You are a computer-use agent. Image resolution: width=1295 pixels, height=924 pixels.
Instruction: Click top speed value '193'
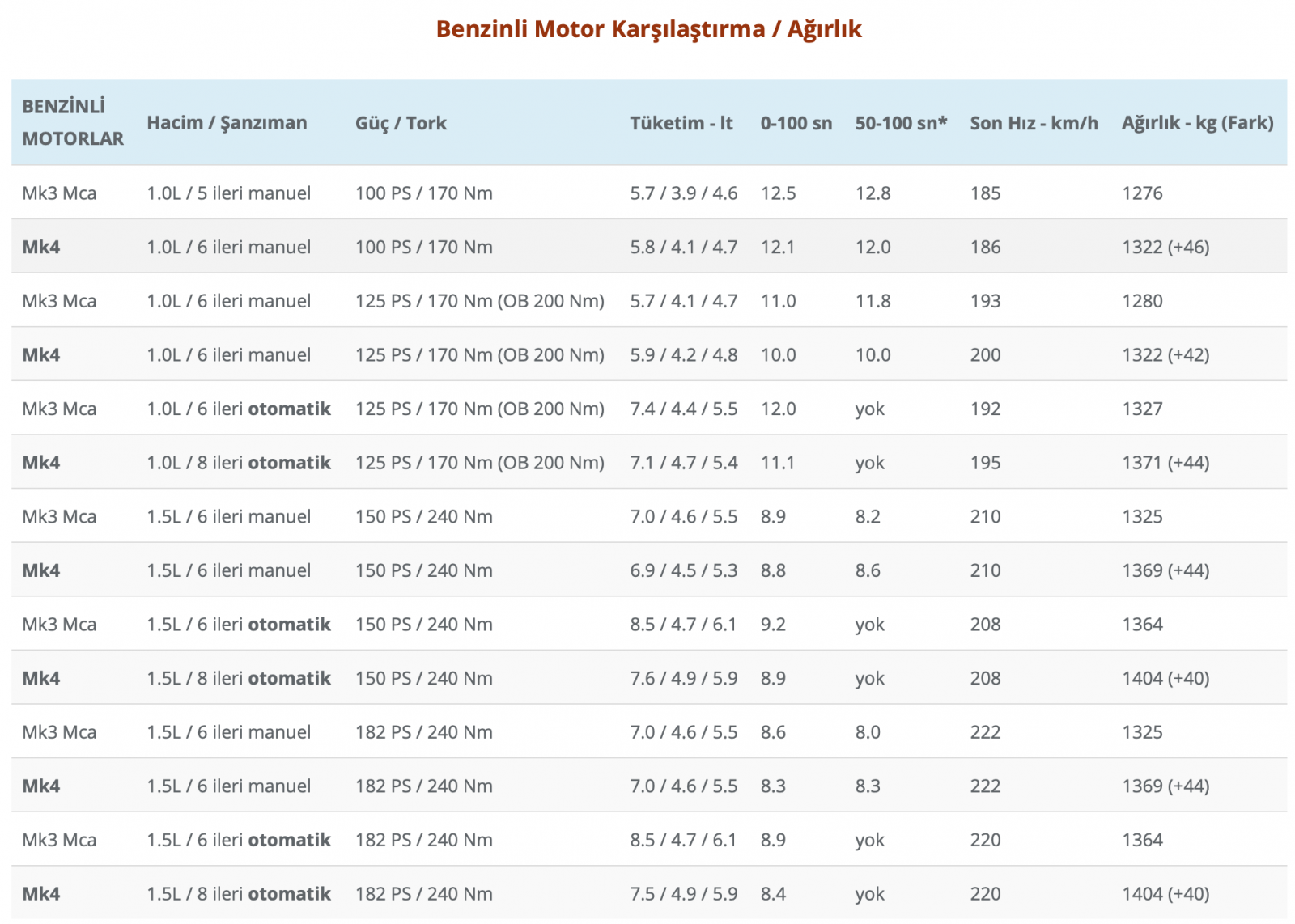pos(985,301)
